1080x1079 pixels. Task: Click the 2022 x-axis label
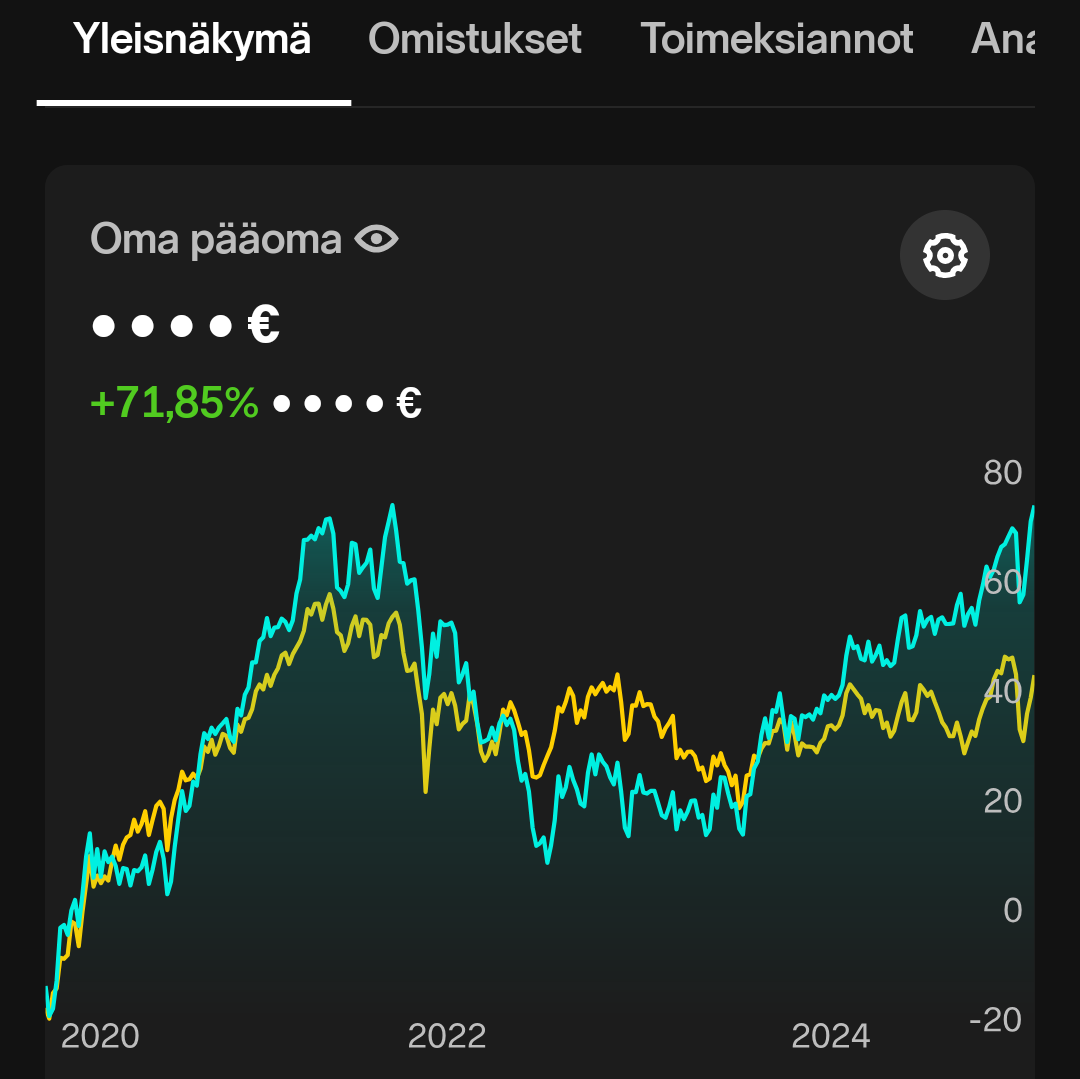click(447, 1036)
